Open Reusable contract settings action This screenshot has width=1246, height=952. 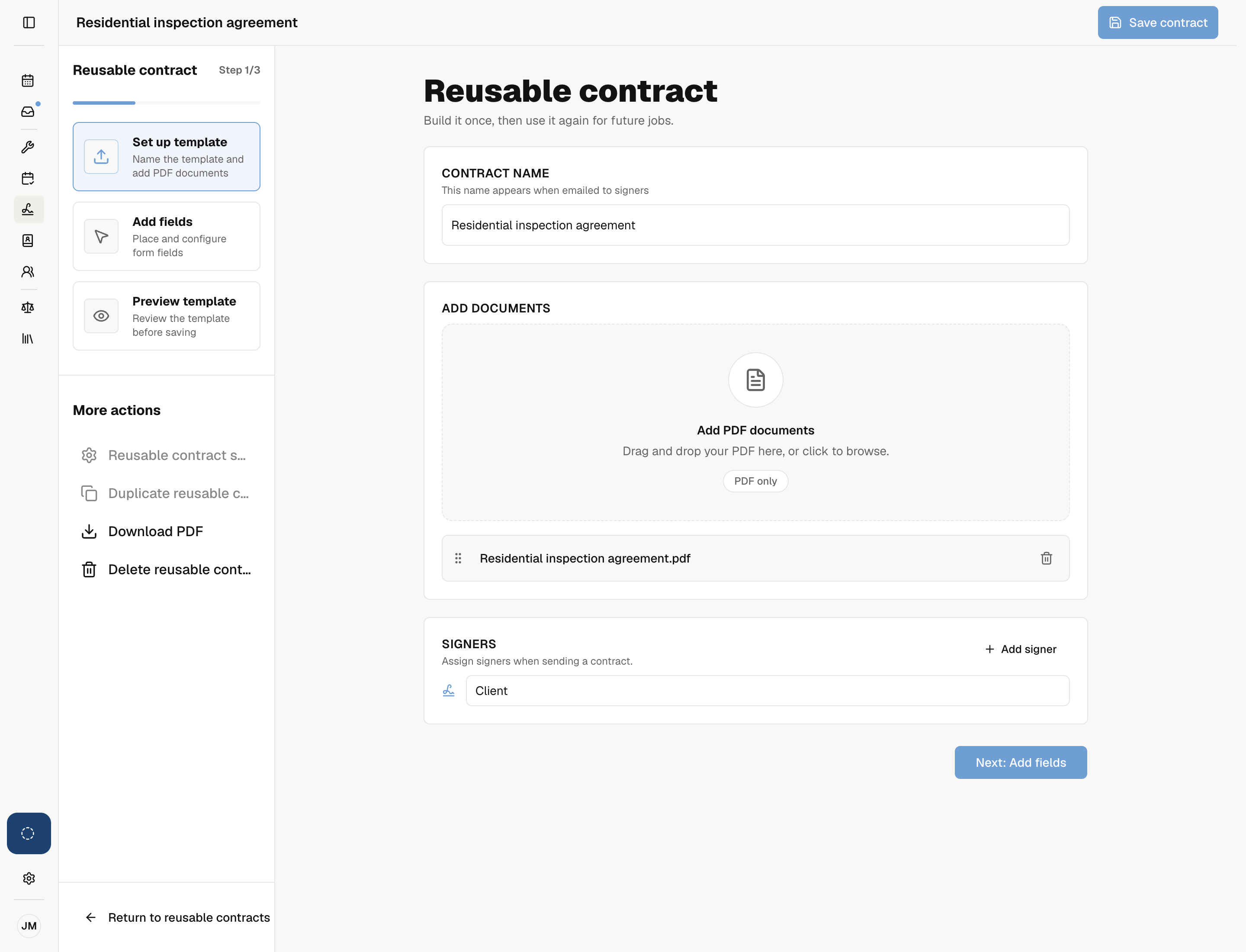coord(164,456)
